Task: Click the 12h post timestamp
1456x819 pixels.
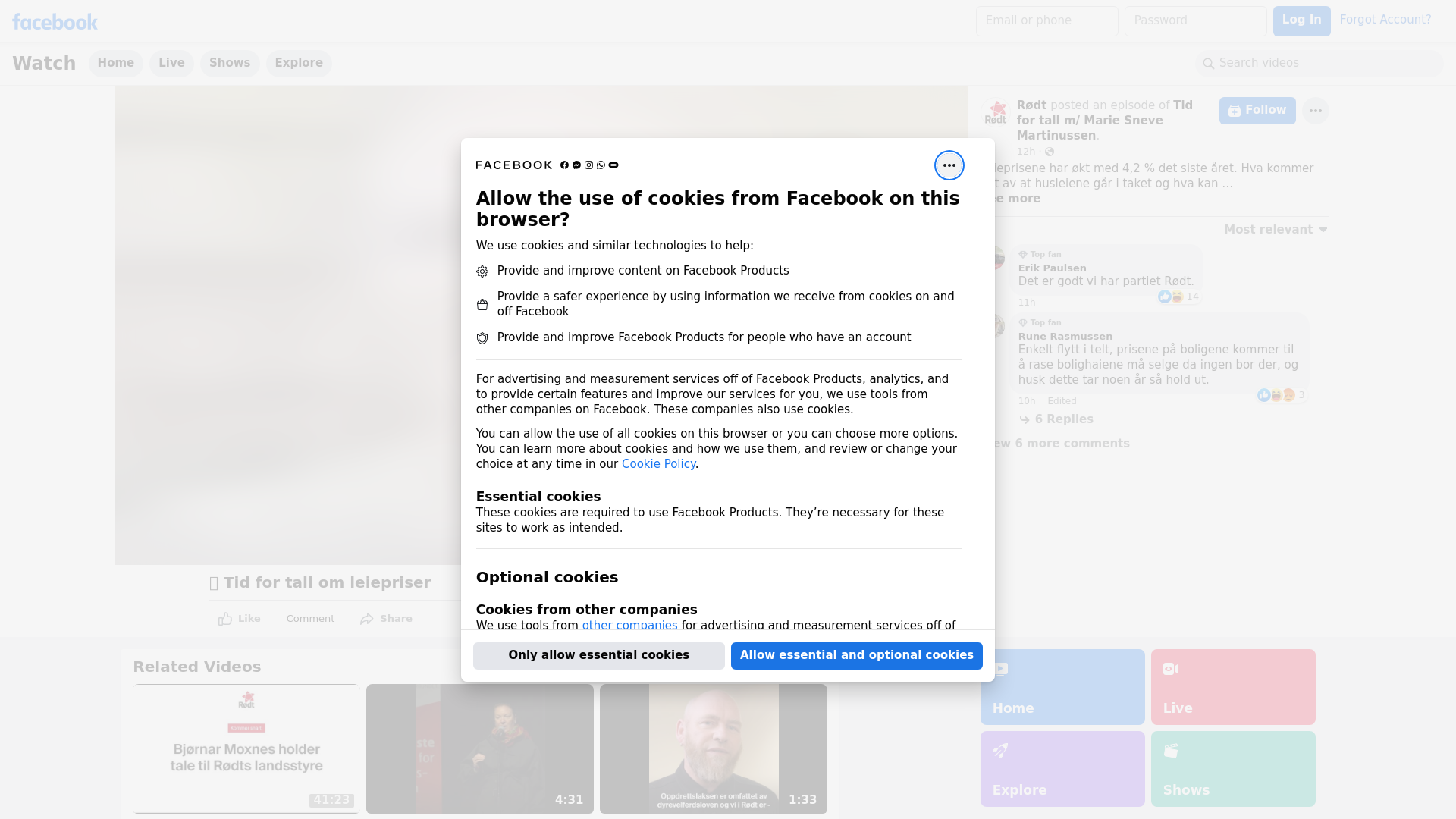Action: [x=1025, y=152]
